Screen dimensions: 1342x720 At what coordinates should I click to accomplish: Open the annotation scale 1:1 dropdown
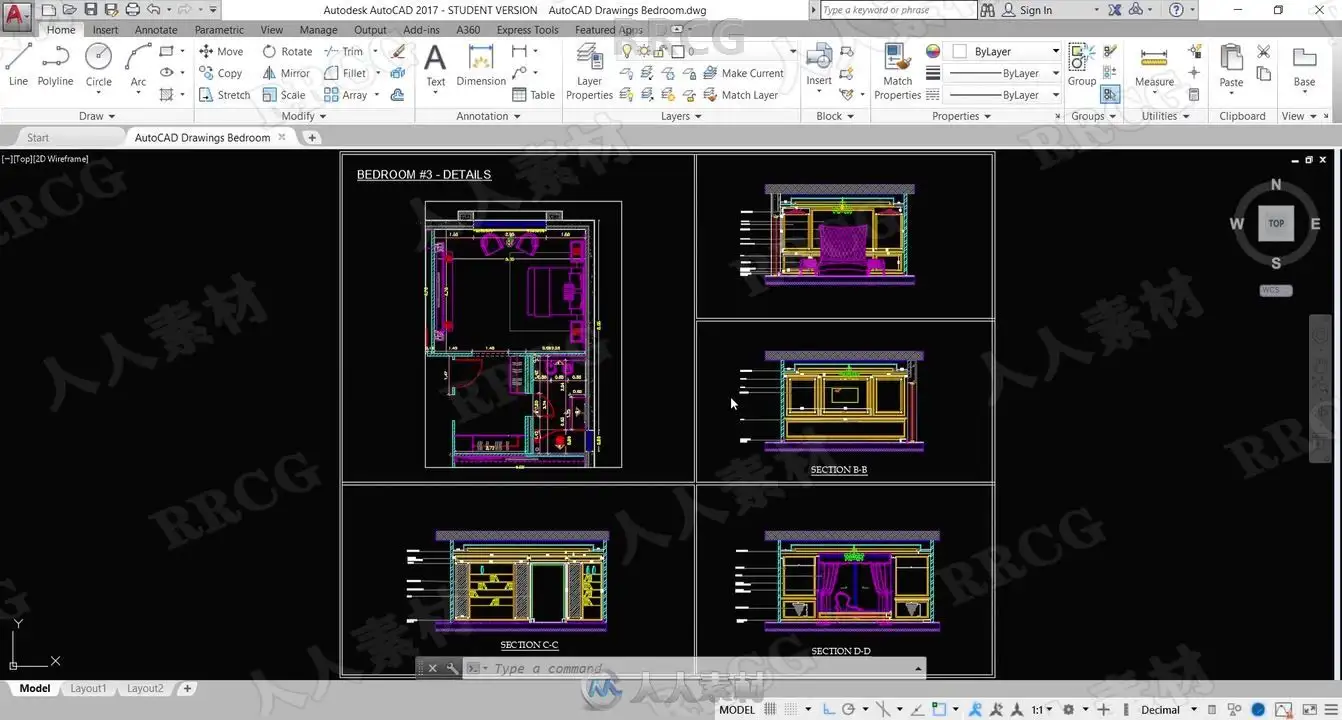pyautogui.click(x=1041, y=710)
